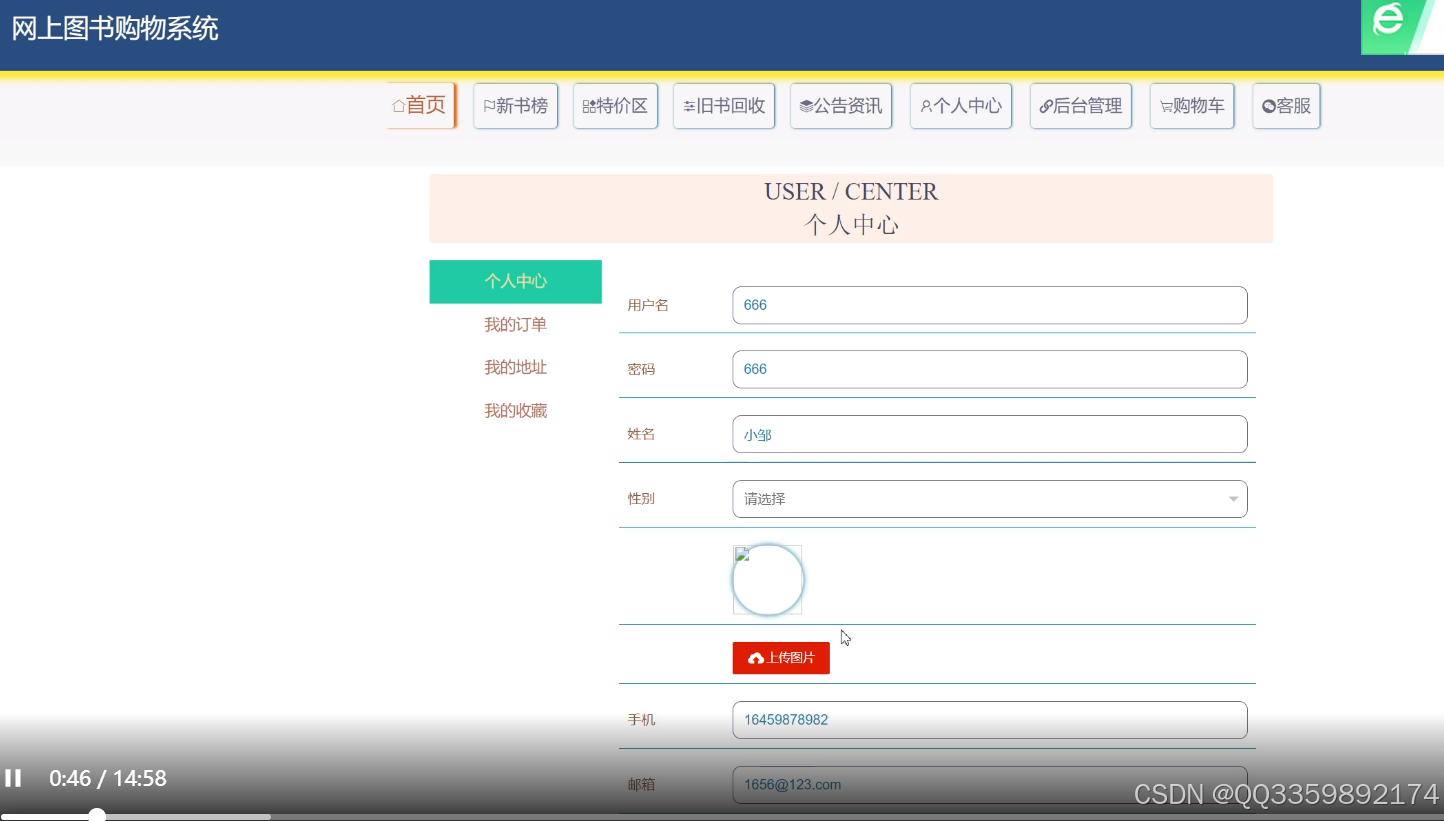Screen dimensions: 1444x821
Task: Pause the video playback
Action: coord(13,778)
